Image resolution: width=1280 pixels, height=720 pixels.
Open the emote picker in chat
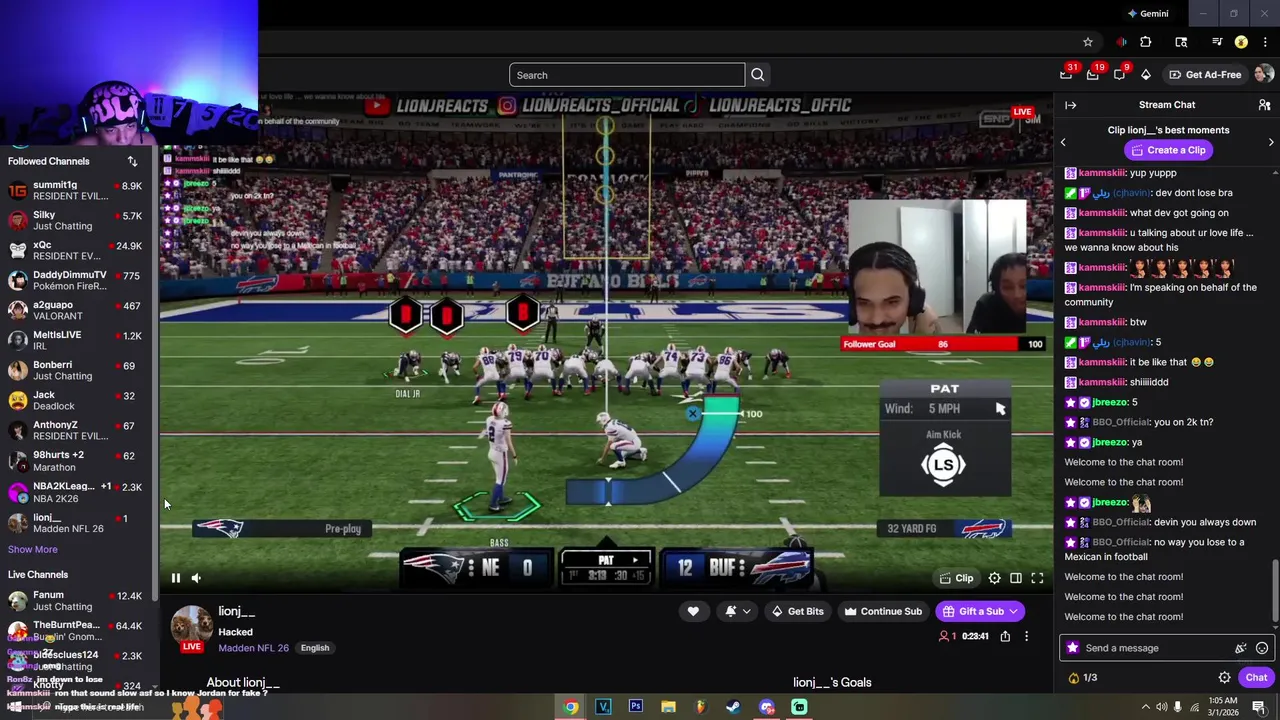1262,648
